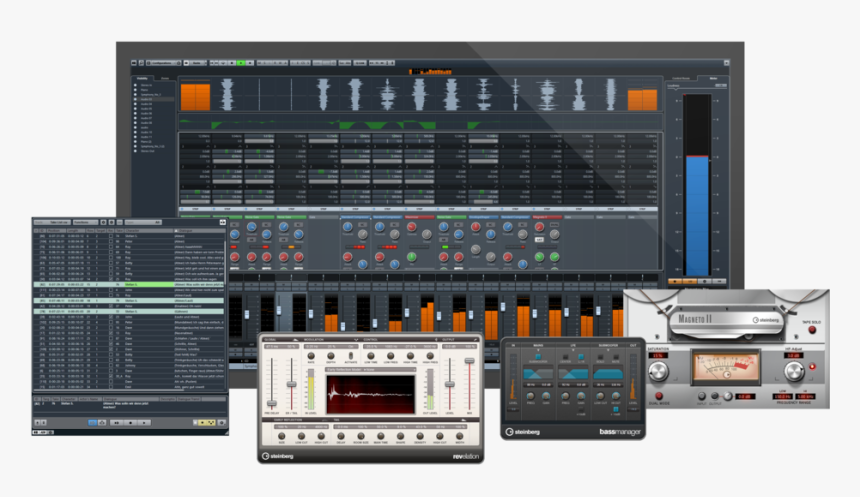
Task: Click REVelation's Width knob
Action: [460, 436]
